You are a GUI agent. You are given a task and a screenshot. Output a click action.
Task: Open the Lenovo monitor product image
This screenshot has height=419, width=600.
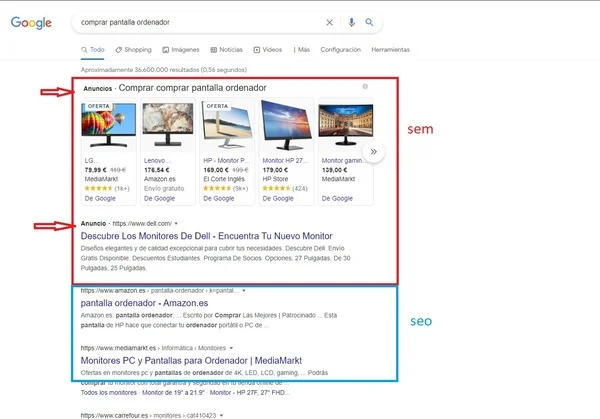coord(168,125)
